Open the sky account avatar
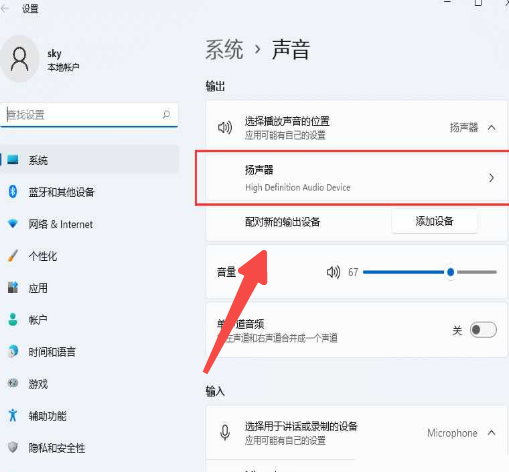The image size is (509, 472). [19, 59]
